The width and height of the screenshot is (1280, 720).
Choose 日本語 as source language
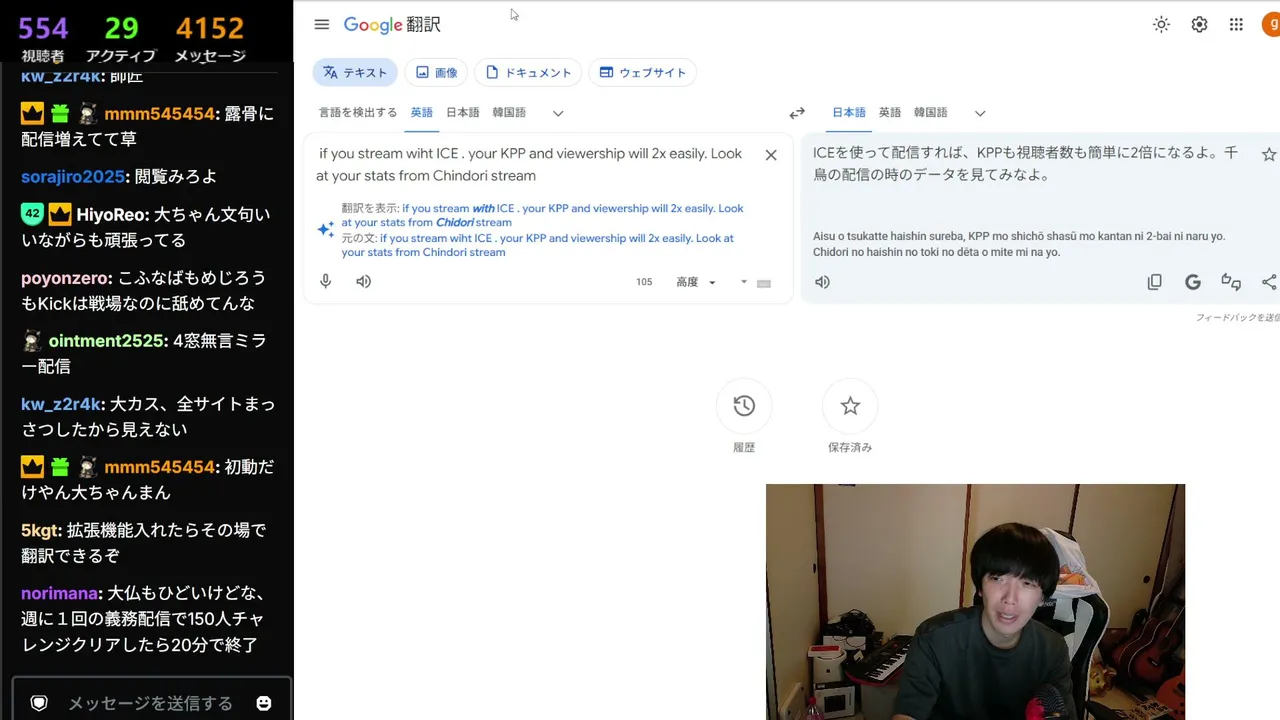[463, 113]
